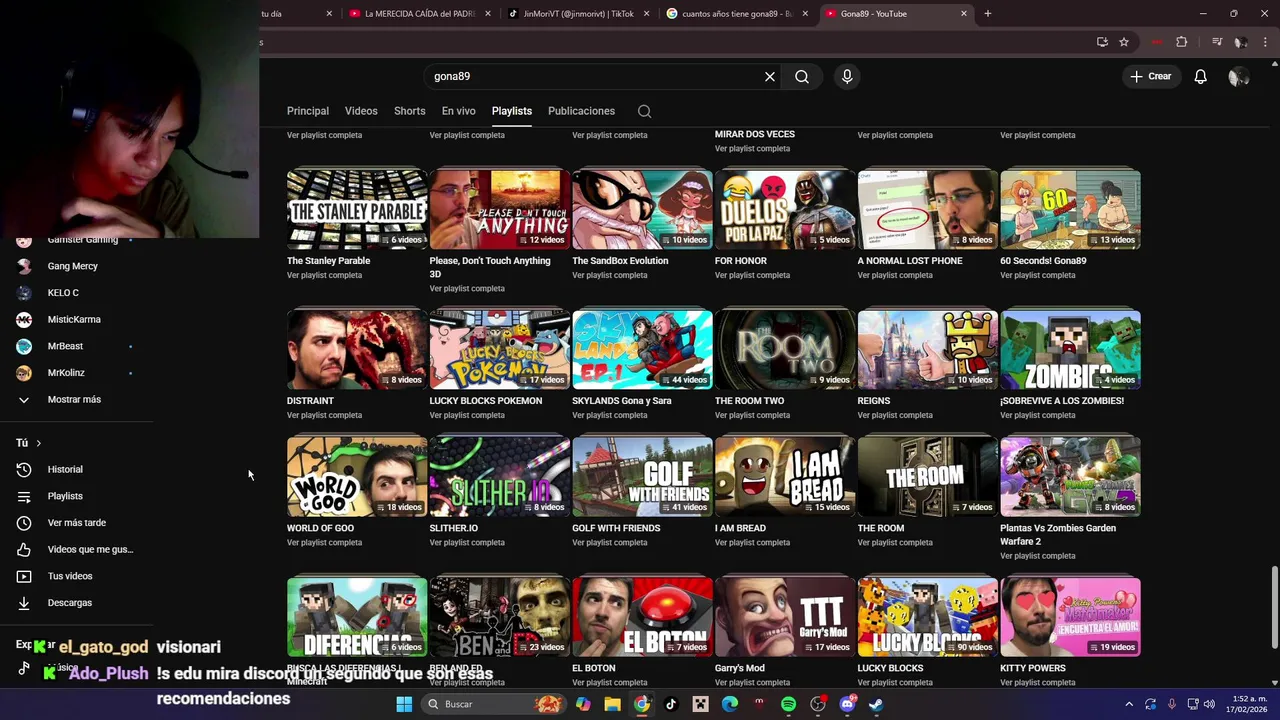
Task: Open MrBeast subscription channel
Action: coord(65,346)
